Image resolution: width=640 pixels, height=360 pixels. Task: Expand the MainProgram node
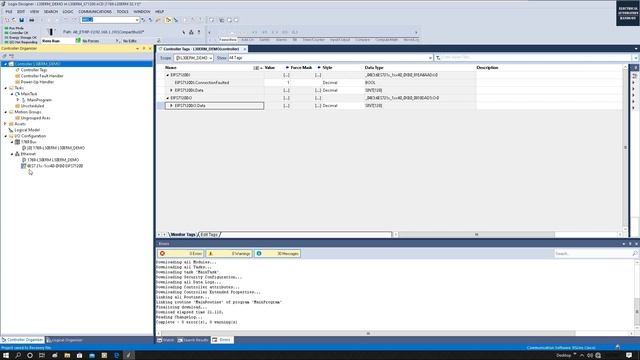click(18, 100)
